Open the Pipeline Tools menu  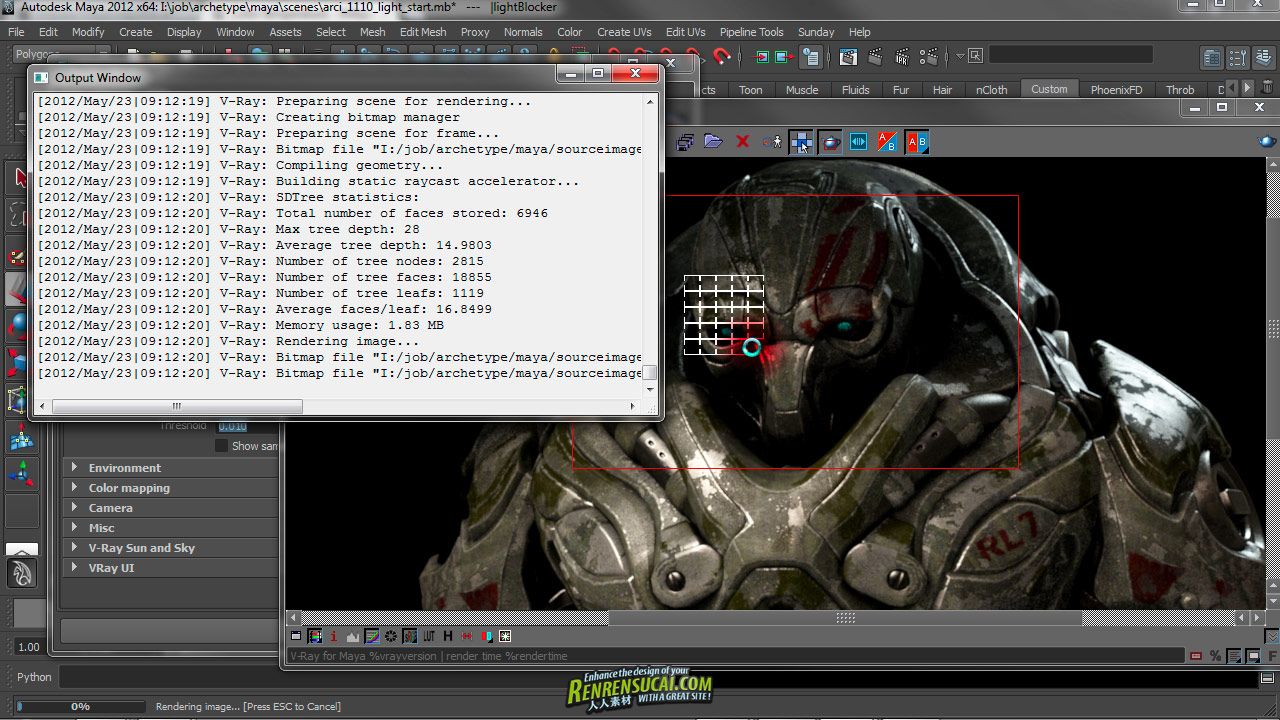tap(752, 32)
